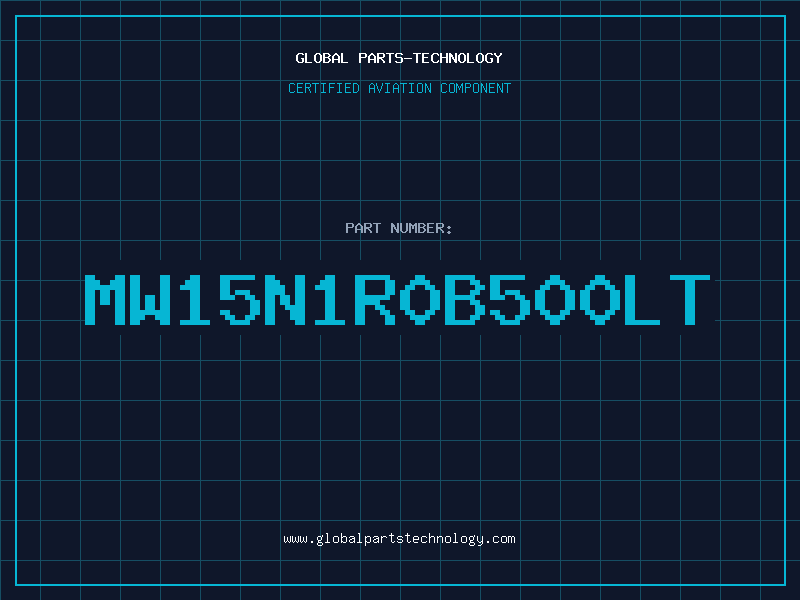This screenshot has width=800, height=600.
Task: Select the cyan word COMPONENT
Action: point(476,88)
